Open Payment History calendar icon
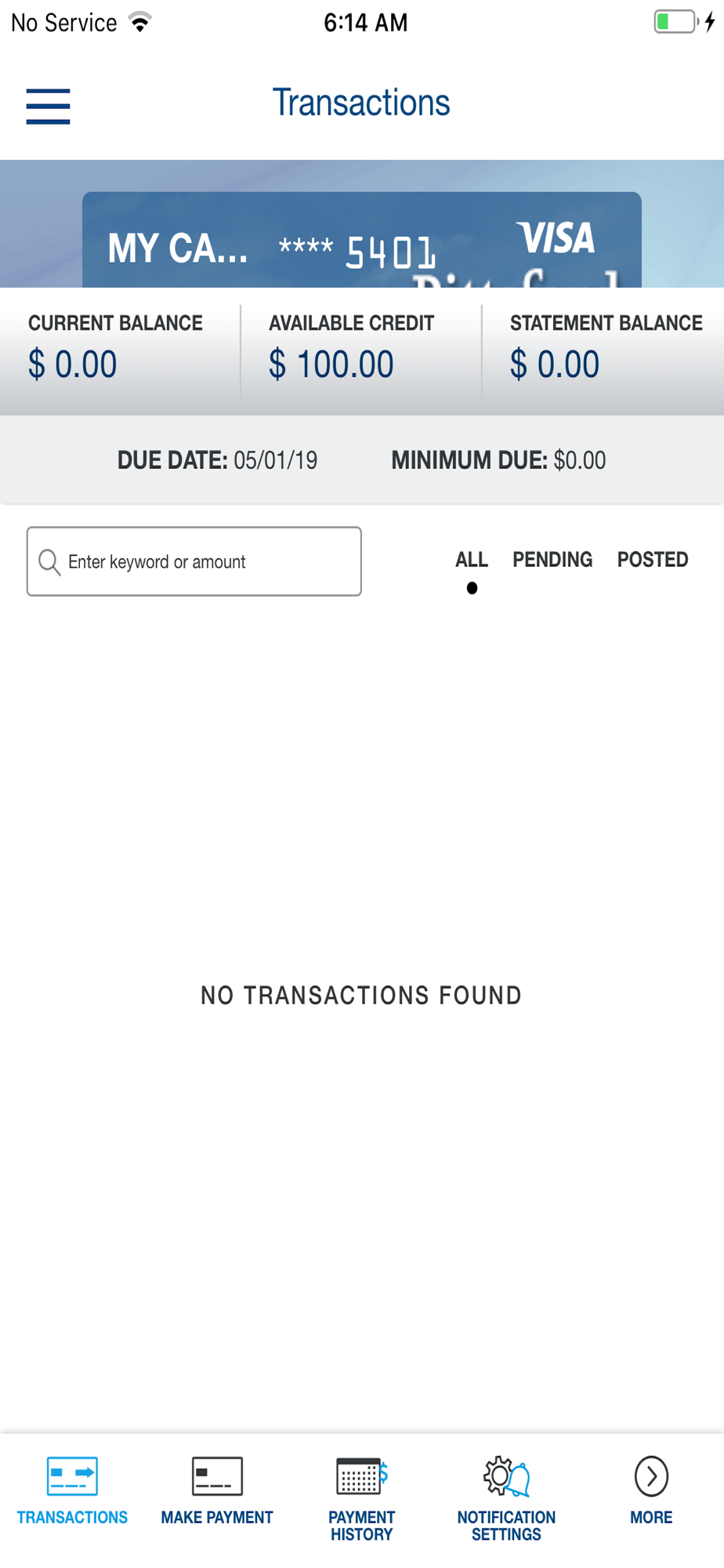Viewport: 724px width, 1568px height. (361, 1476)
